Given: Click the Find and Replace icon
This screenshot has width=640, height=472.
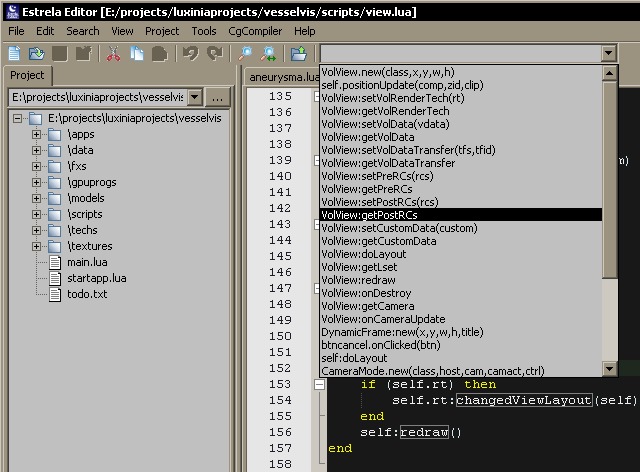Looking at the screenshot, I should (x=269, y=53).
